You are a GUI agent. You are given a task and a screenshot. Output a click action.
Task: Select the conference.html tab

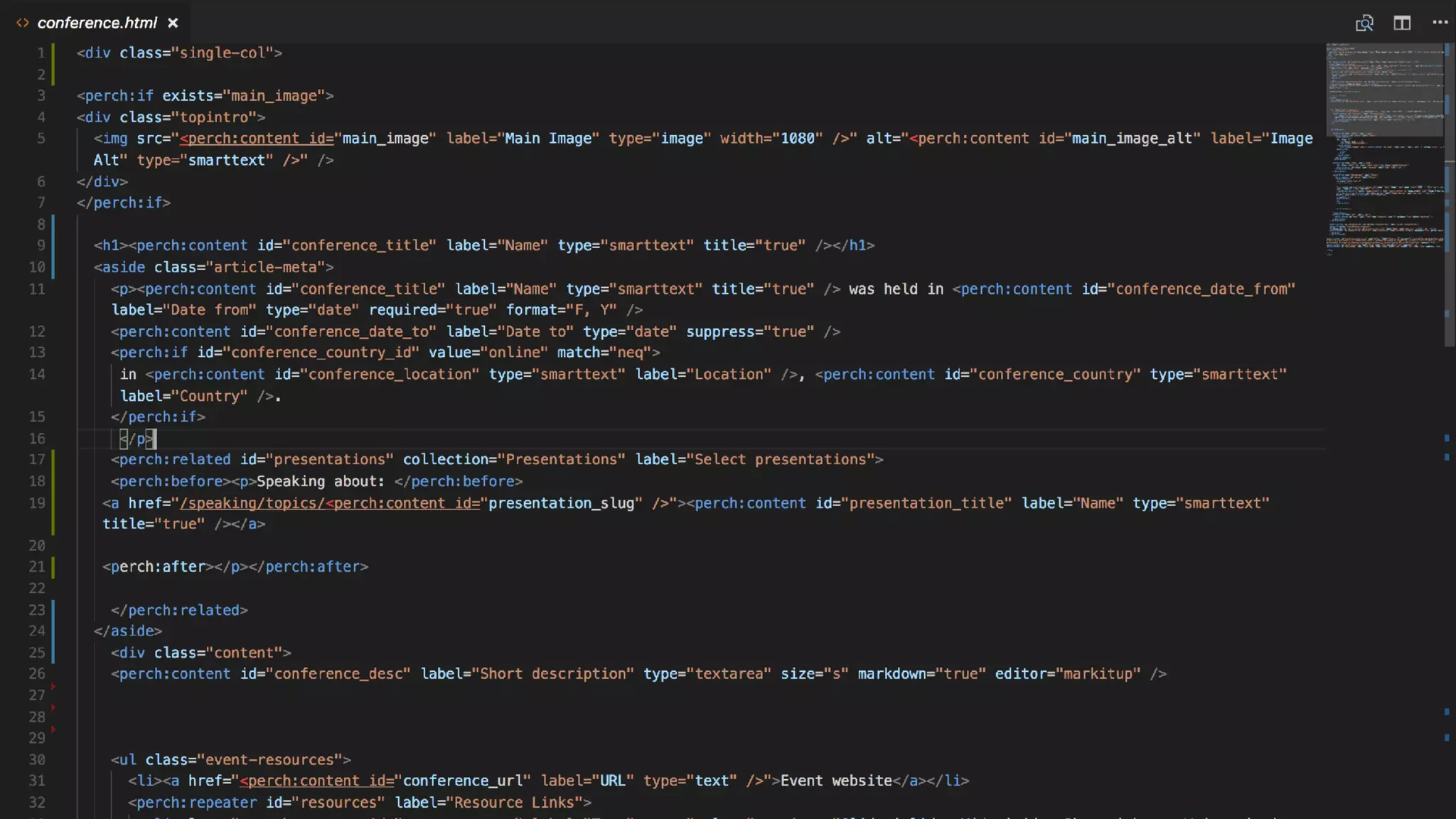(x=97, y=23)
